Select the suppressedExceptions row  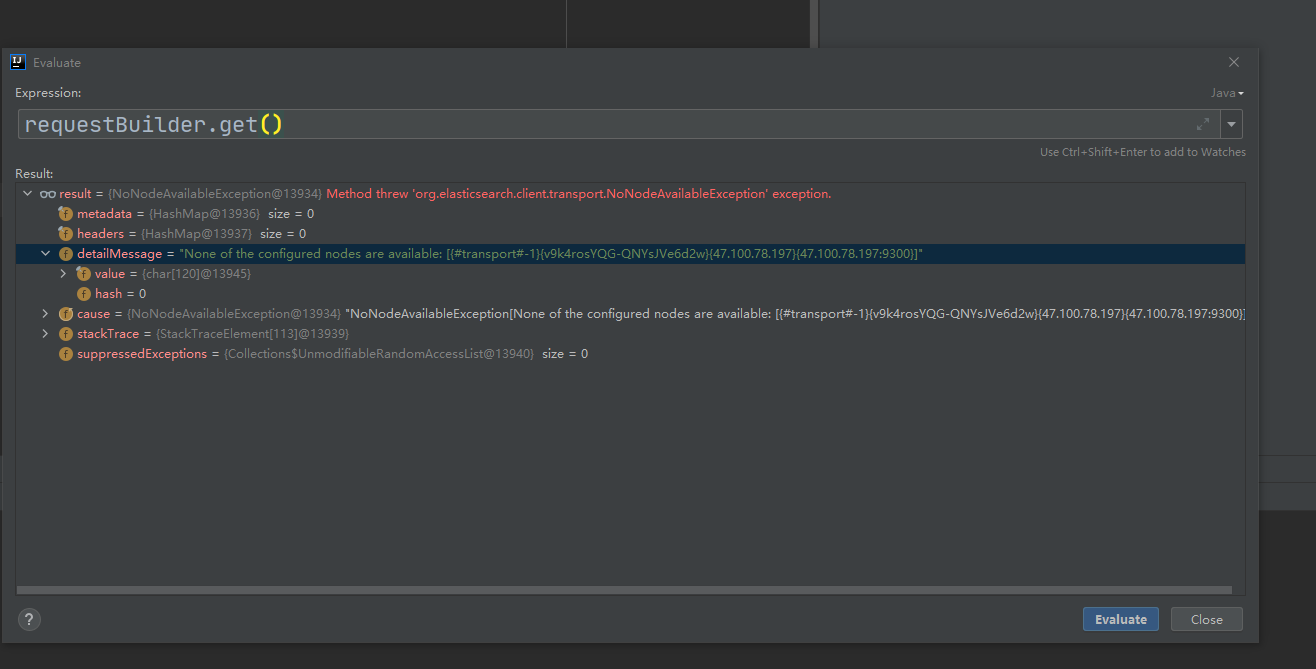point(630,354)
